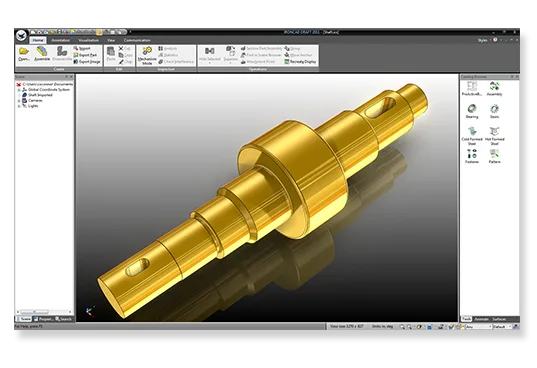Select Shaft Imported in scene tree
The width and height of the screenshot is (537, 368).
(37, 95)
